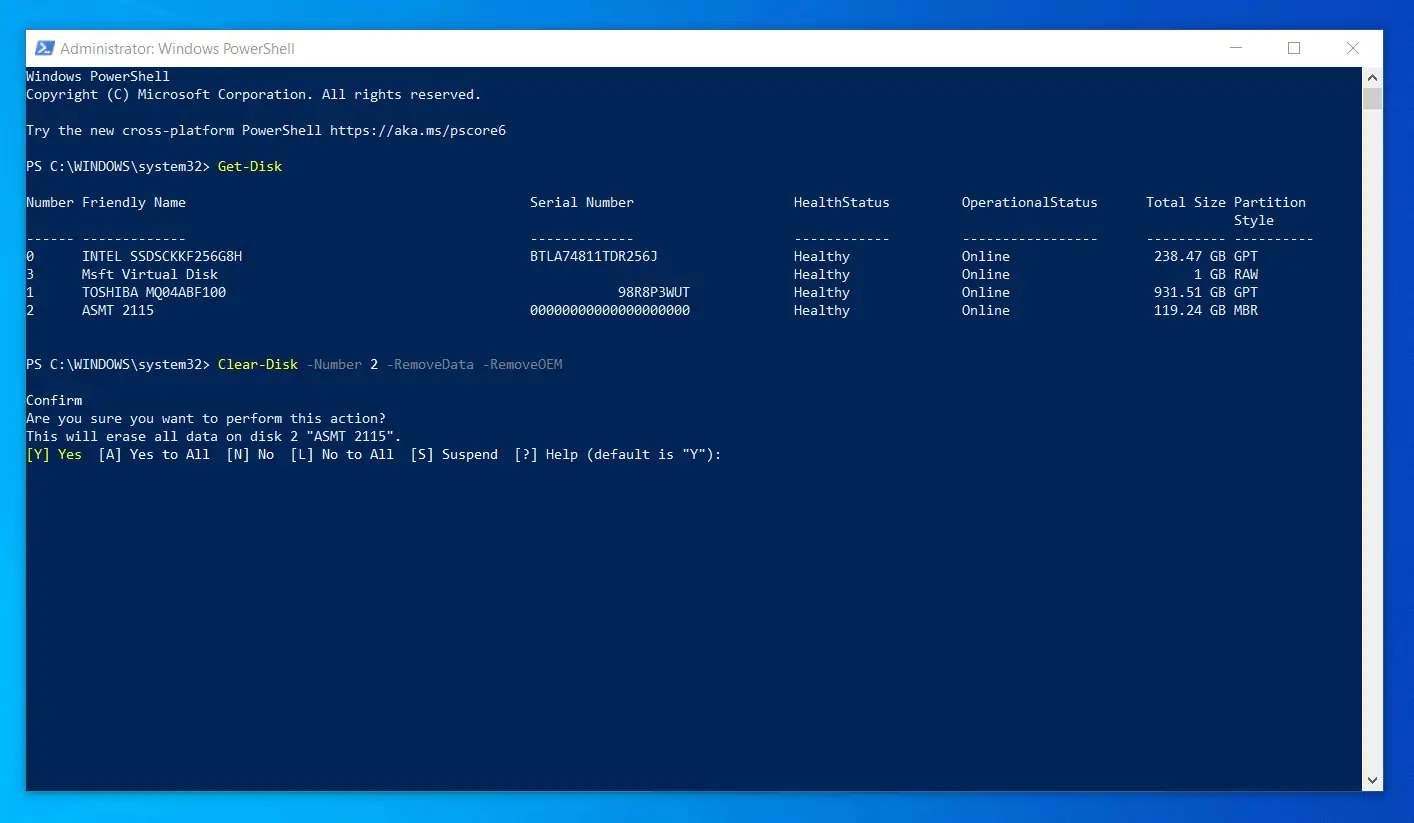Click the "[?] Help" prompt option
Viewport: 1414px width, 823px height.
click(546, 454)
